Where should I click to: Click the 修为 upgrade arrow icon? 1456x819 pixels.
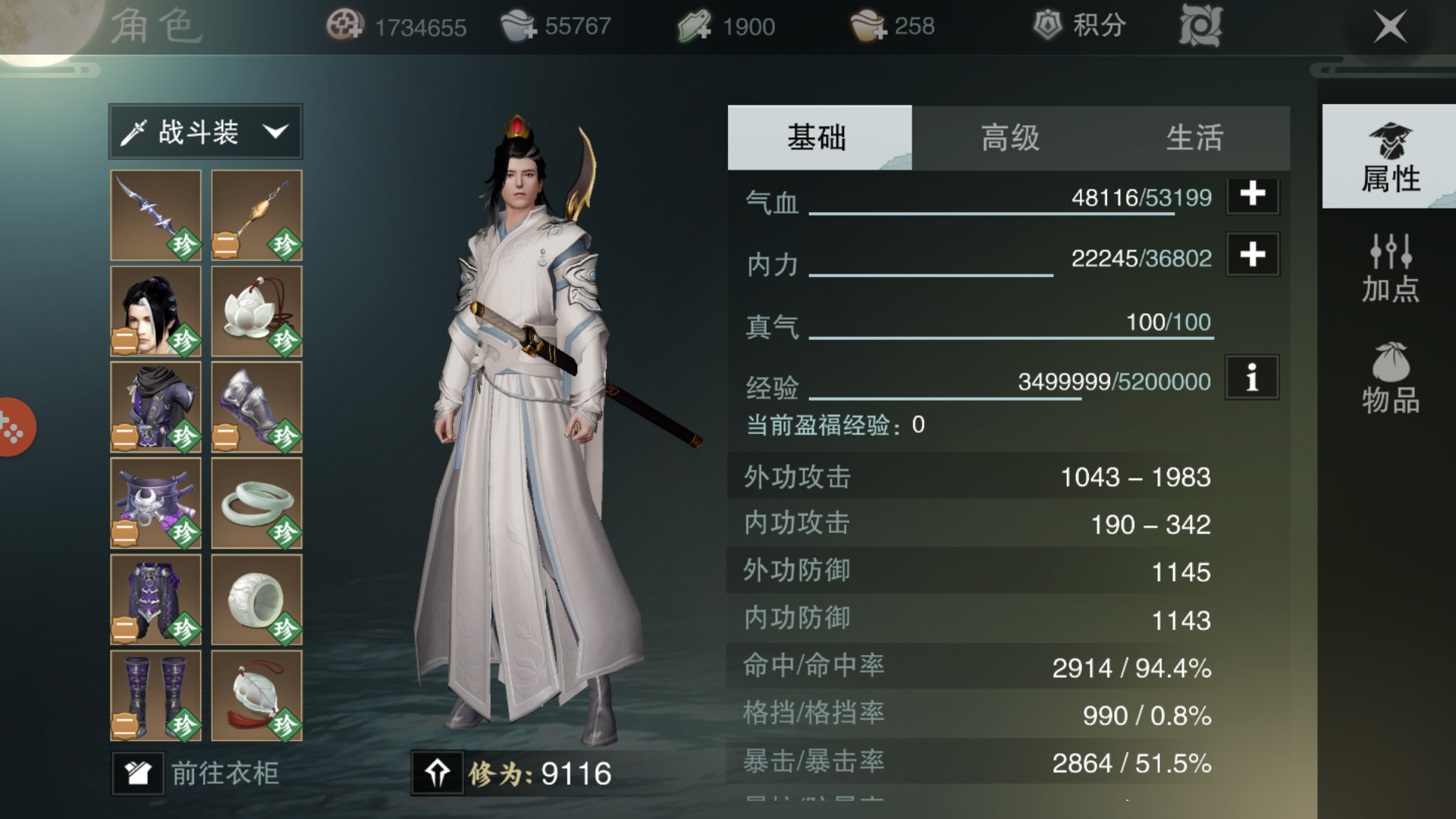[437, 773]
